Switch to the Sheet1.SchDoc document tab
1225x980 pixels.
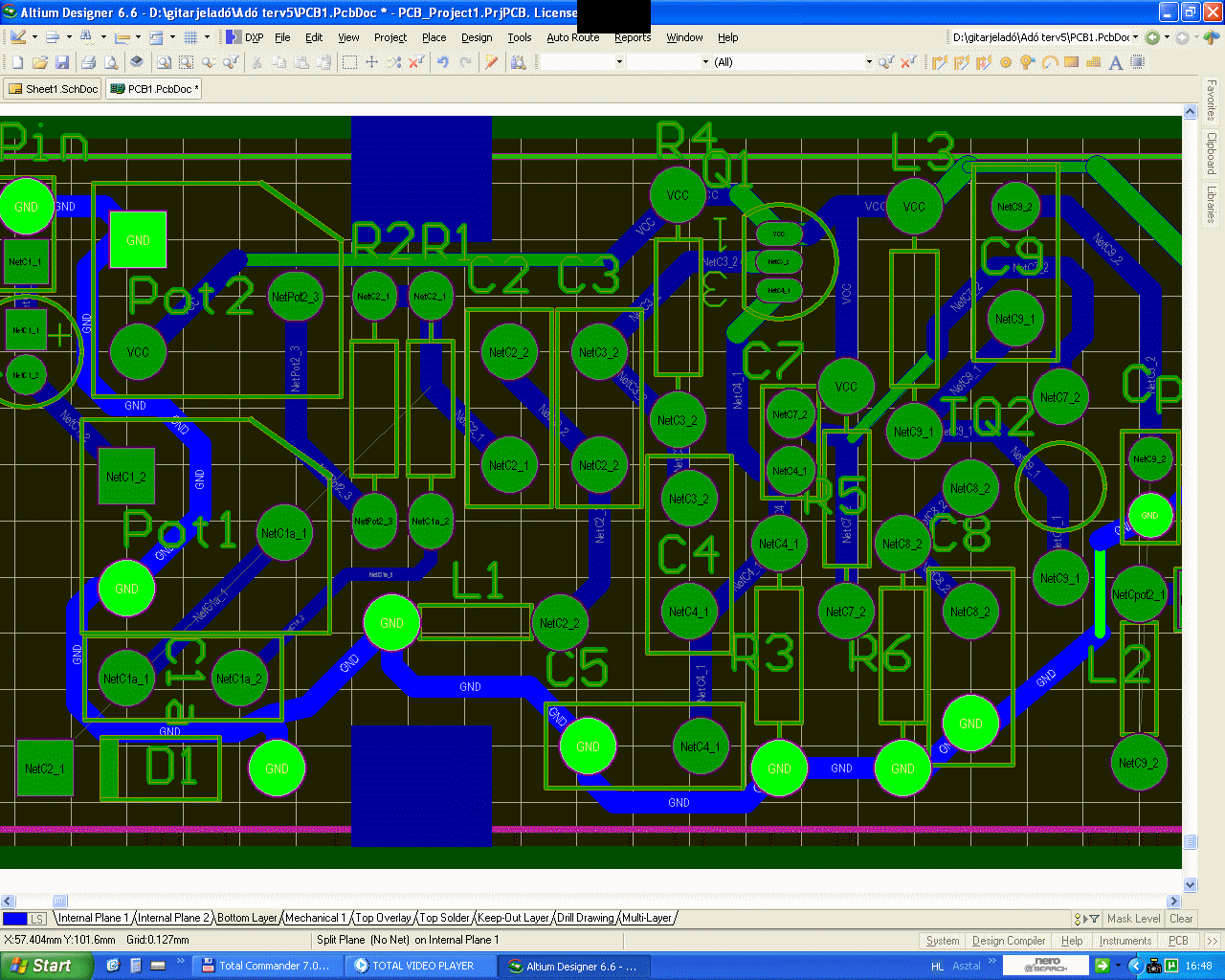54,89
